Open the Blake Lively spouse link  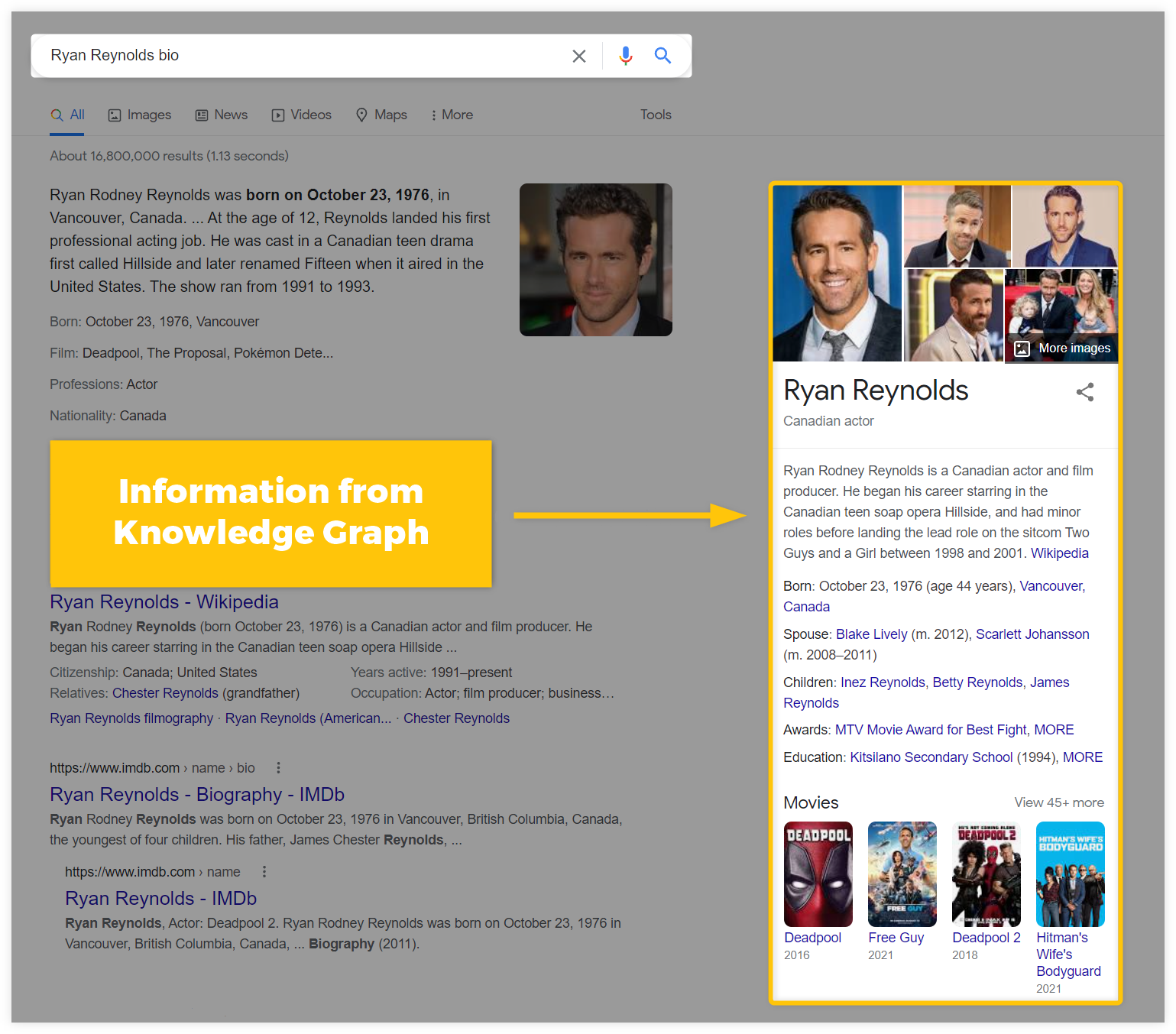pyautogui.click(x=871, y=634)
